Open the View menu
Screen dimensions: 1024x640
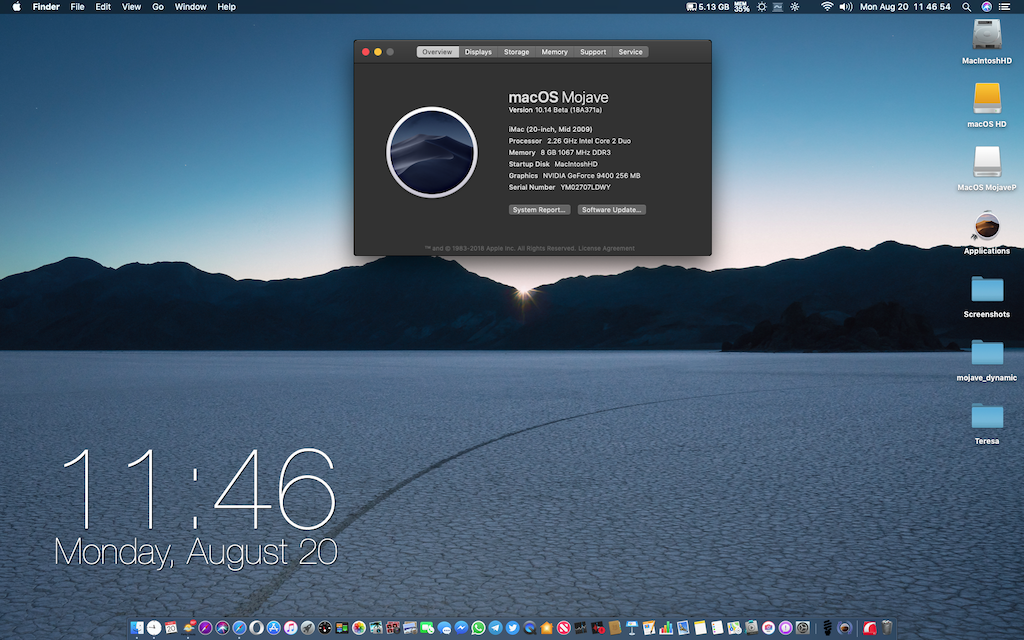pos(131,7)
